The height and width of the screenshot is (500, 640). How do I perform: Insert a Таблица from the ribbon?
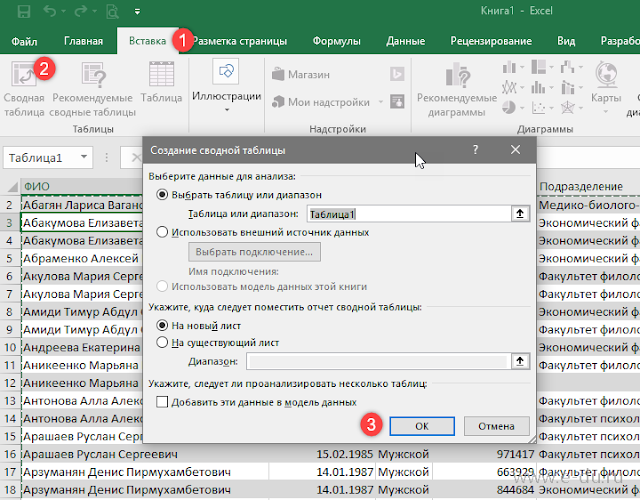(161, 82)
